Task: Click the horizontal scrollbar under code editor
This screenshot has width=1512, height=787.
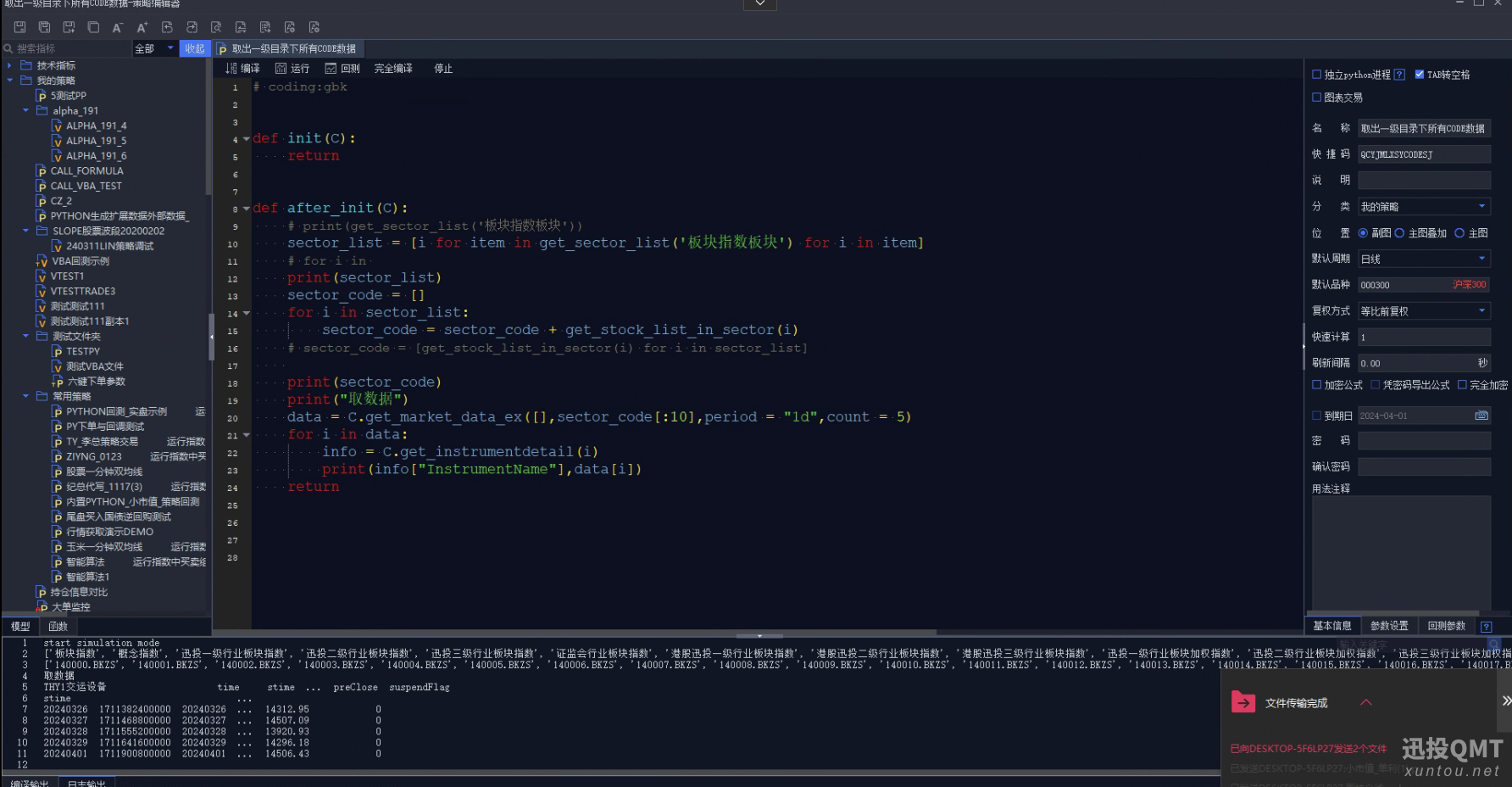Action: pos(576,632)
